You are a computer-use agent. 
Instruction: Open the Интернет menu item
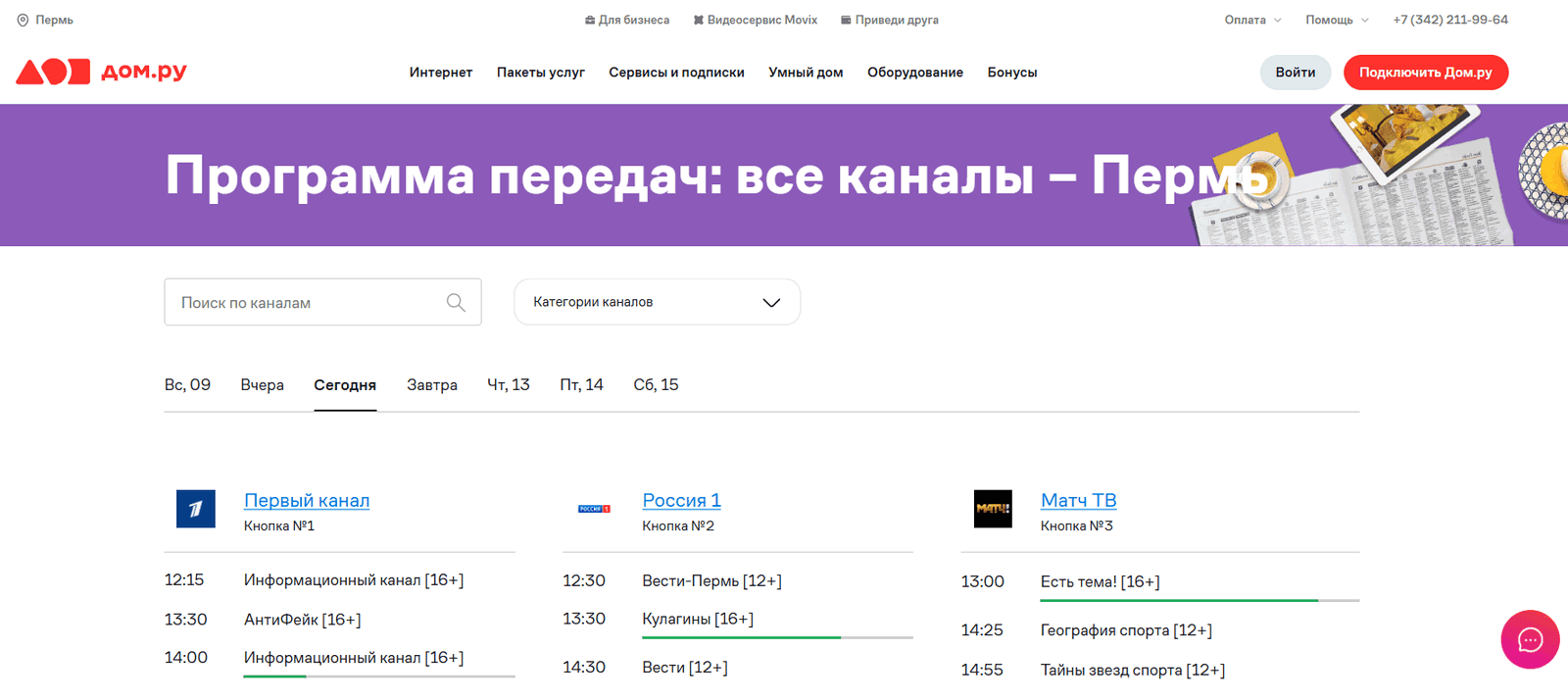pos(440,73)
